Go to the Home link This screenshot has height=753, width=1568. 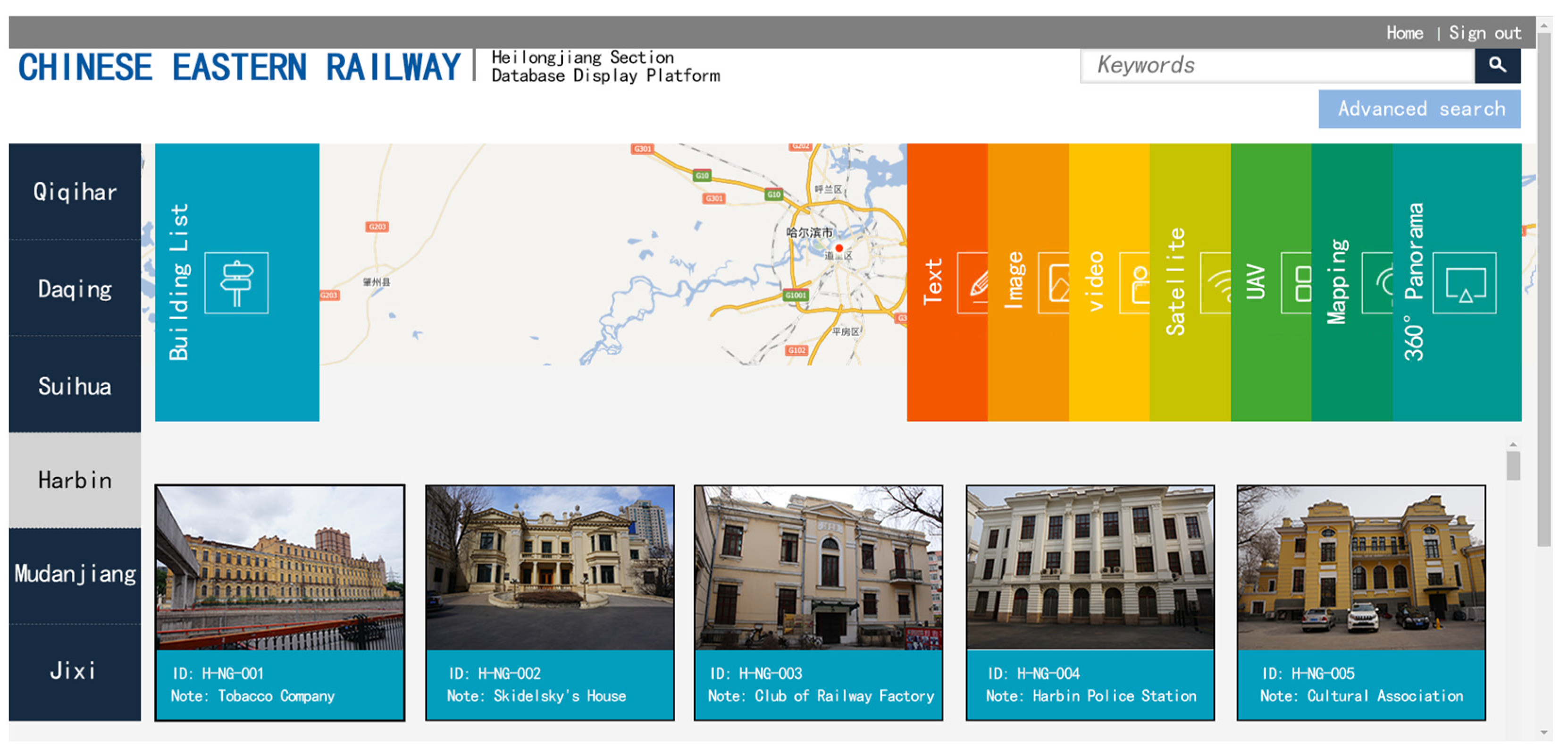pyautogui.click(x=1404, y=33)
